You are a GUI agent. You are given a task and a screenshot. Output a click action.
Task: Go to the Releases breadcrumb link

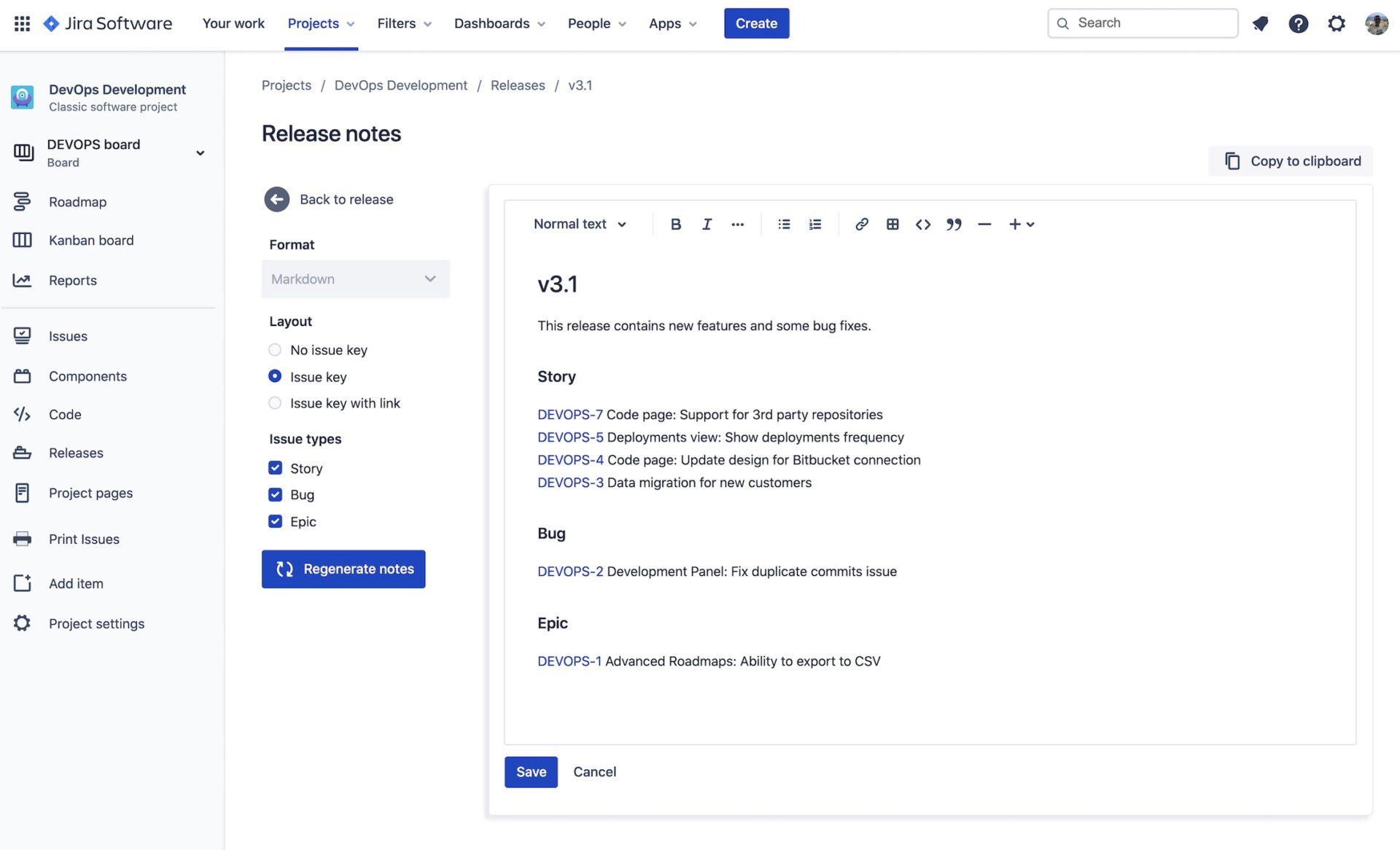518,85
